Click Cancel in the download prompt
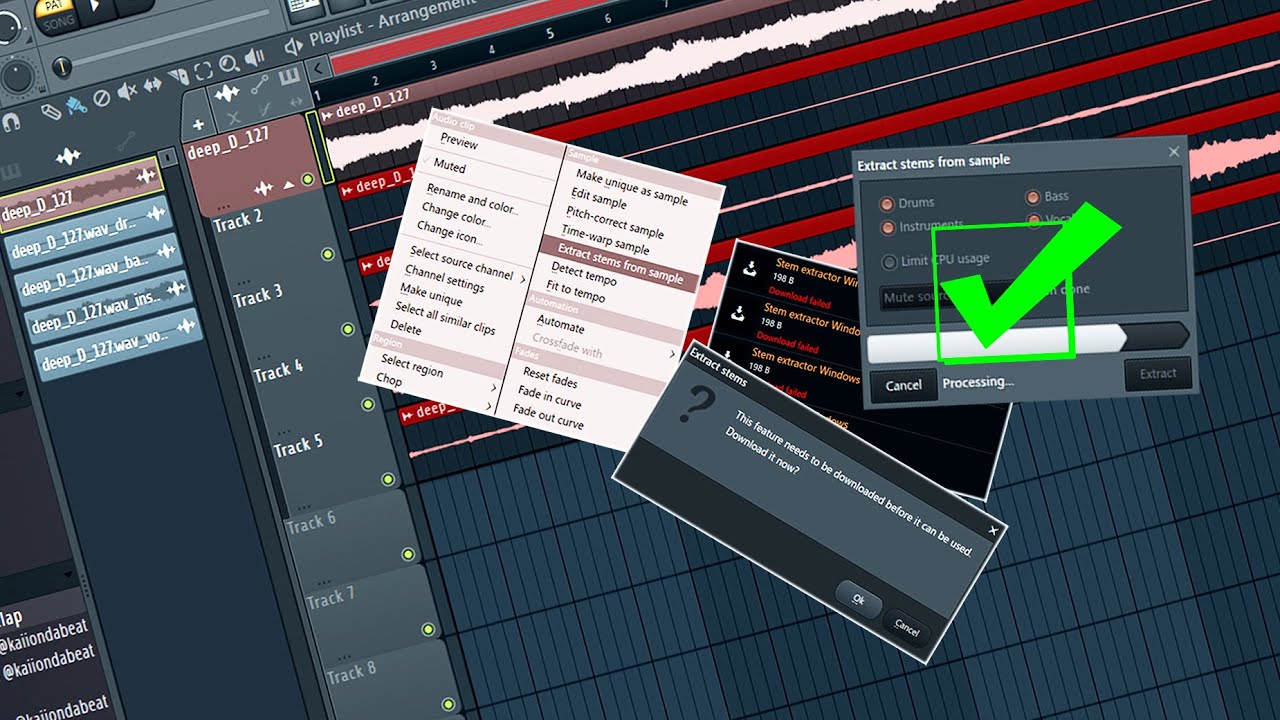This screenshot has width=1280, height=720. point(907,627)
